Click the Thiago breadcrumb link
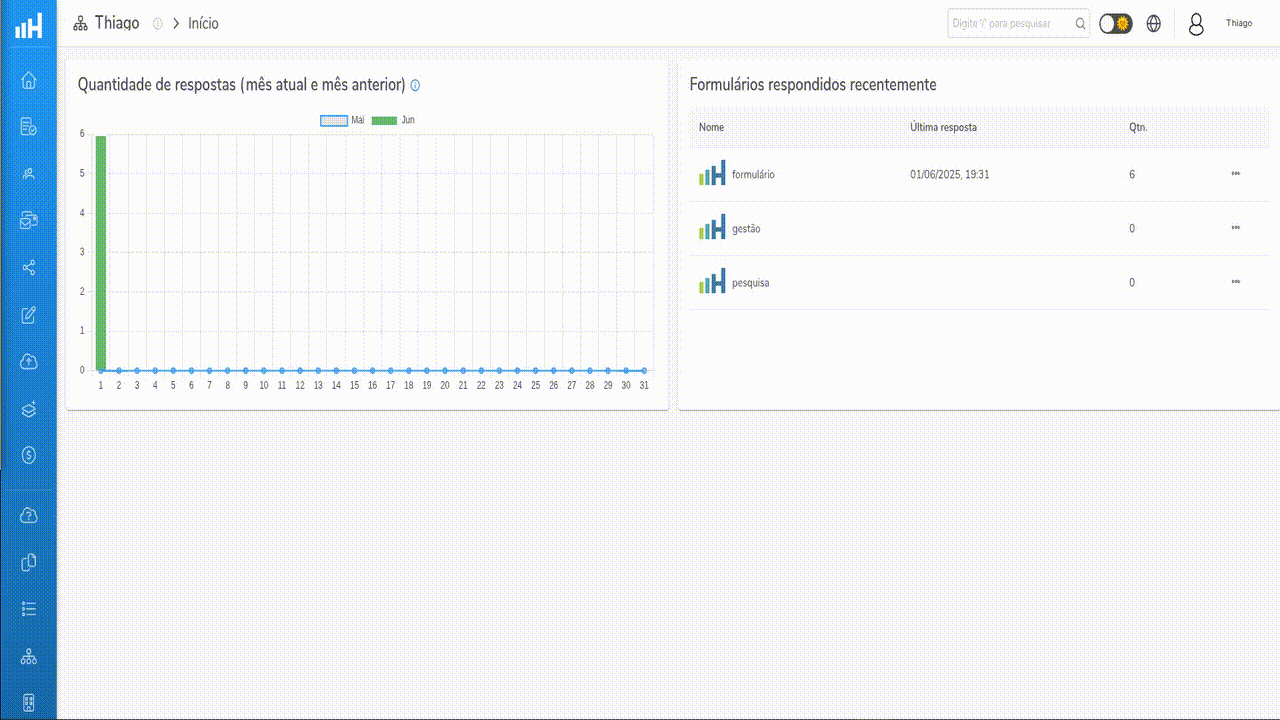This screenshot has height=720, width=1280. [x=117, y=23]
